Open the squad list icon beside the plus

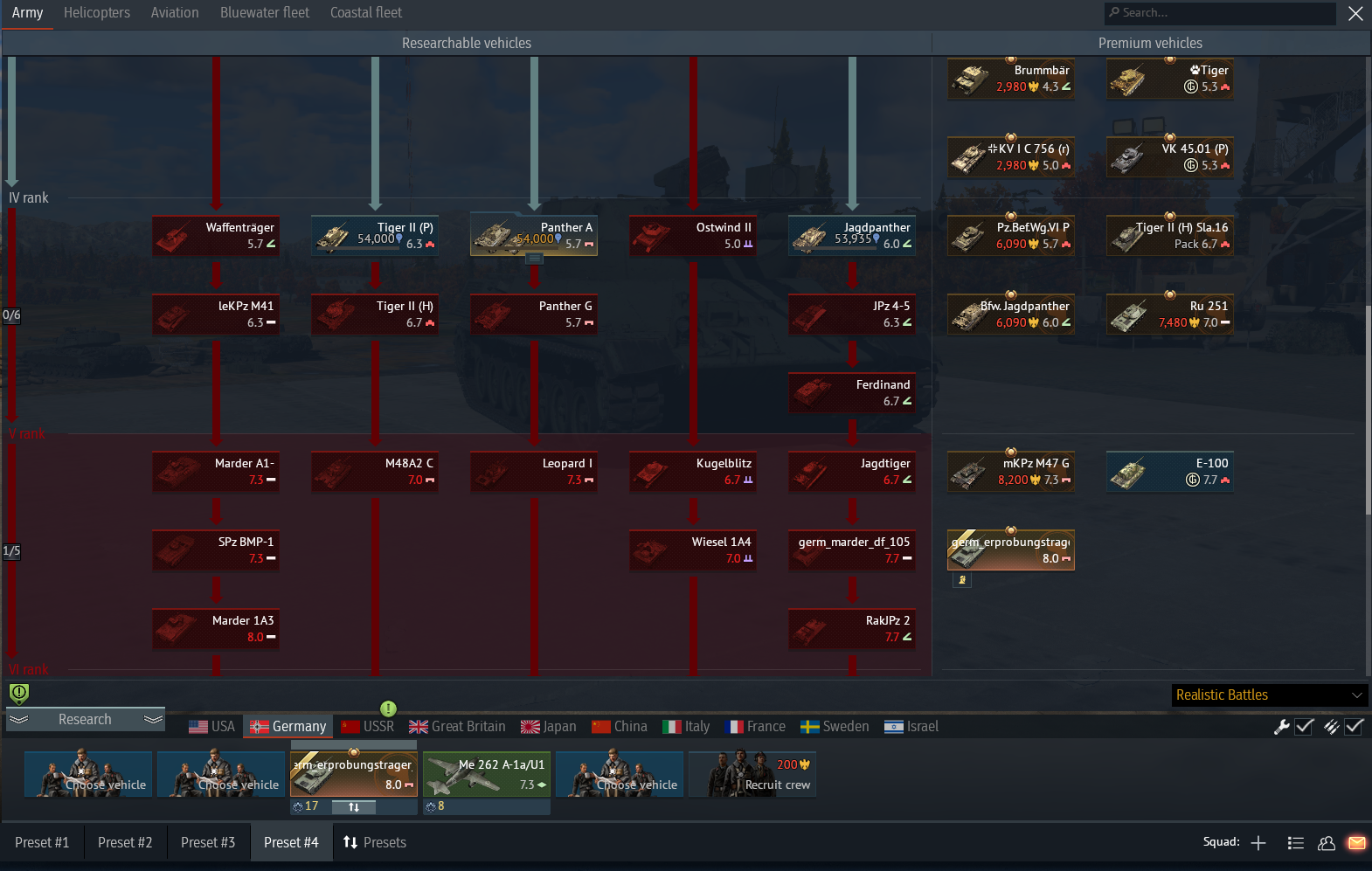[1296, 843]
